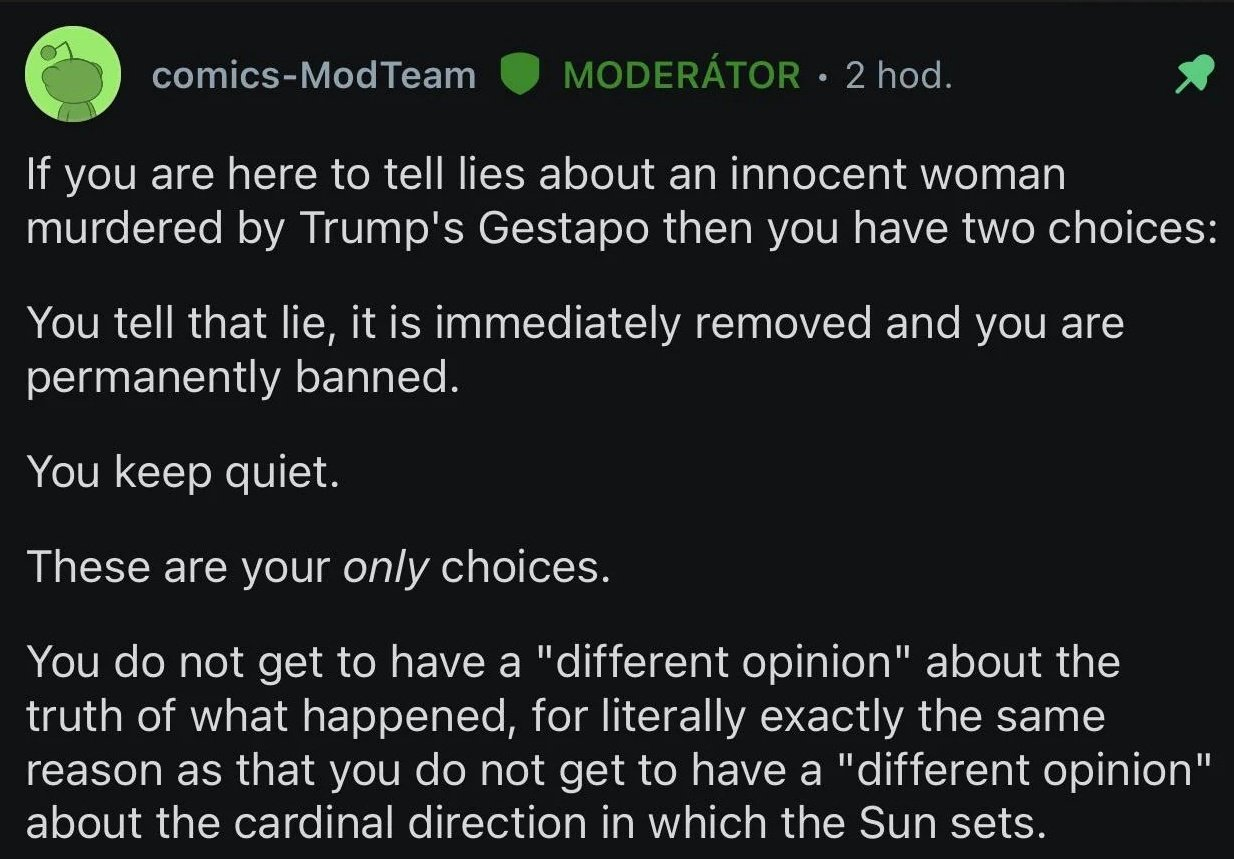Click the "2 hod." timestamp
This screenshot has width=1234, height=859.
898,75
